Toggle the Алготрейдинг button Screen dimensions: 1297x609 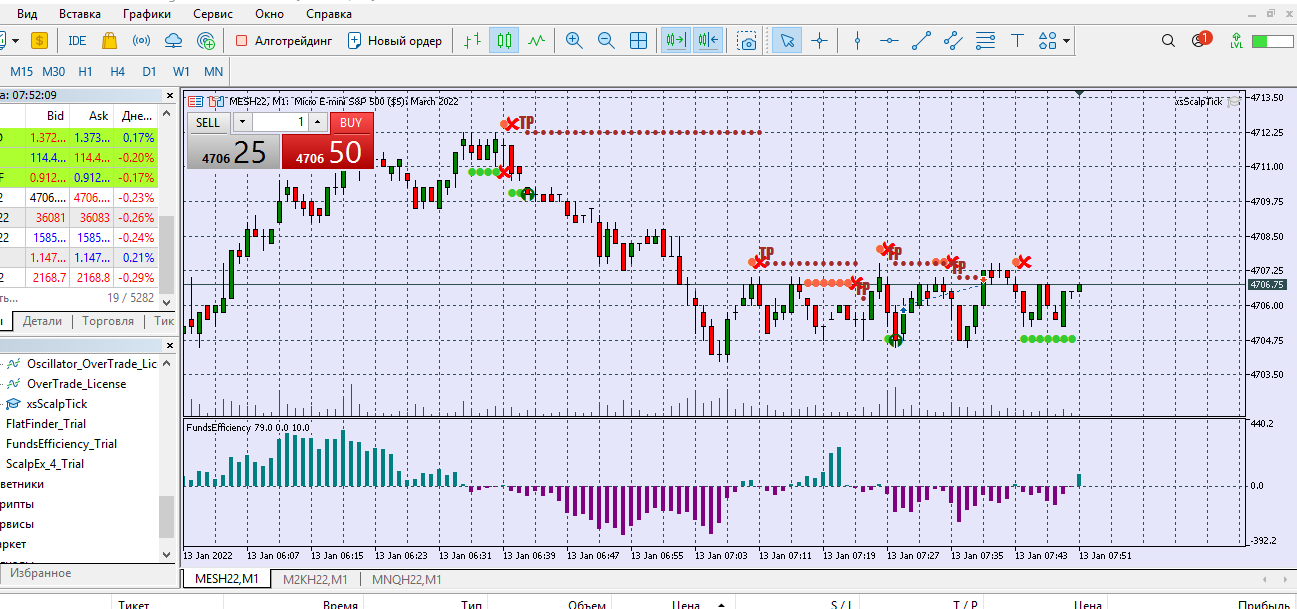283,41
